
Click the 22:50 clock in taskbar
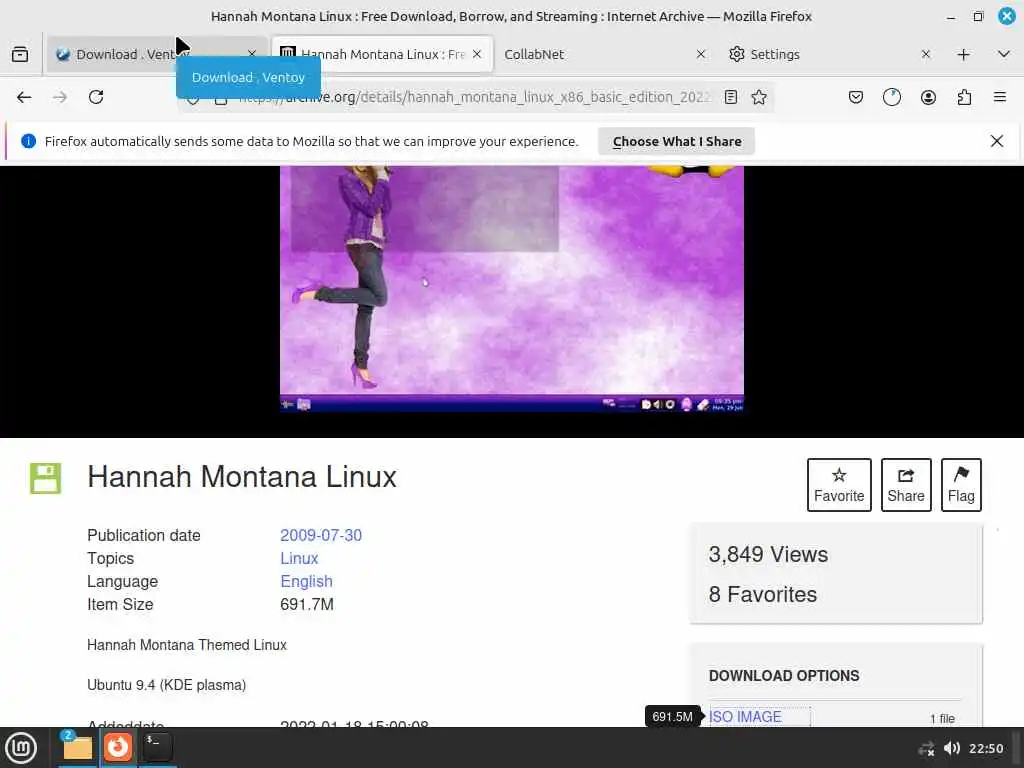click(985, 748)
